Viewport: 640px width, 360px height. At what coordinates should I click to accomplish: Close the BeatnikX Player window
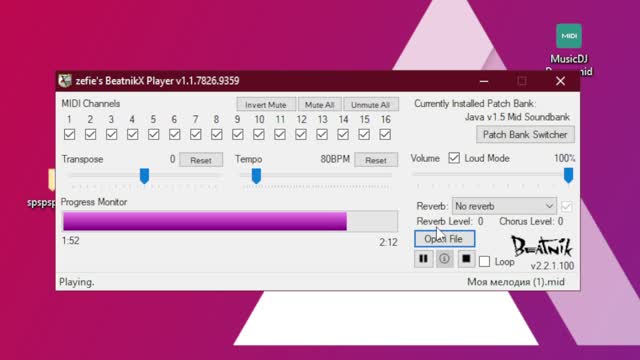tap(560, 81)
